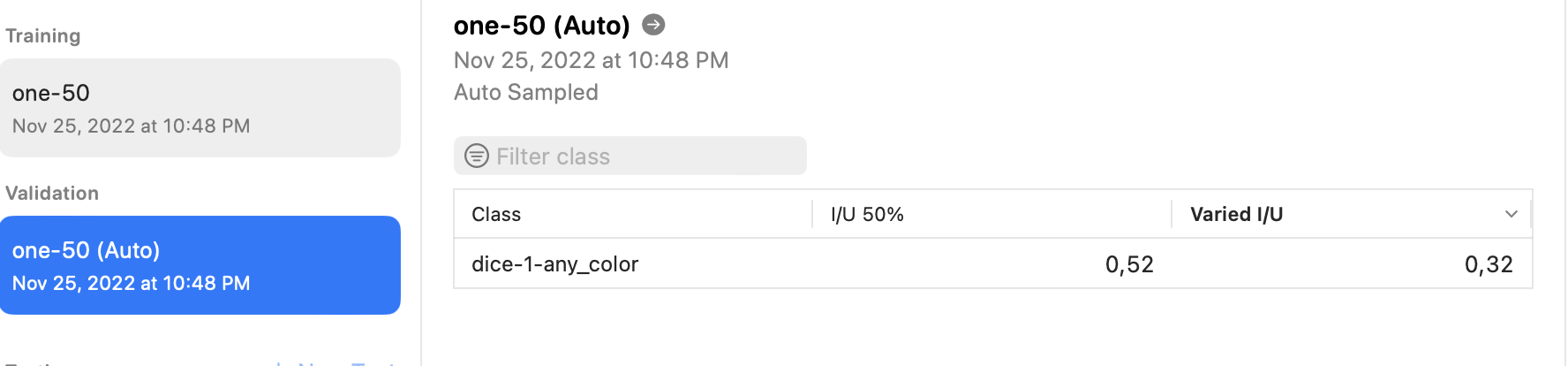Click divider between Class and I/U 50% columns
Viewport: 1568px width, 366px height.
pyautogui.click(x=812, y=214)
